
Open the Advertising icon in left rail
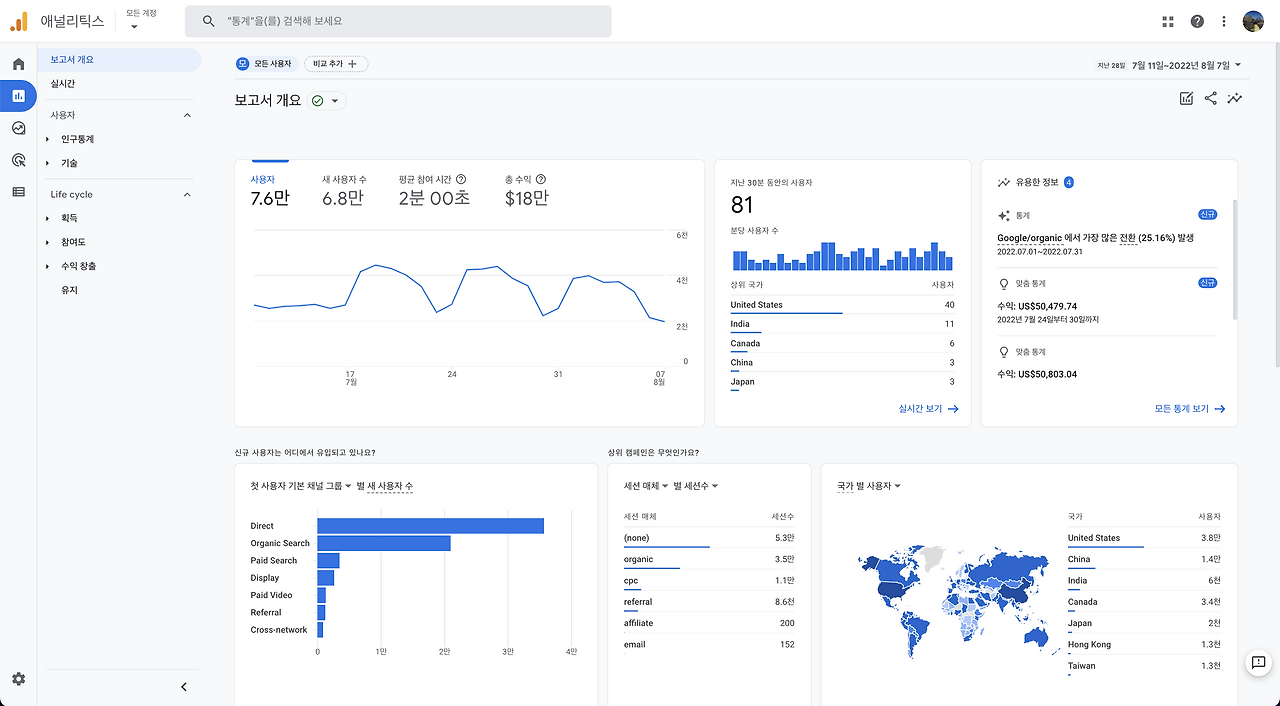[18, 160]
